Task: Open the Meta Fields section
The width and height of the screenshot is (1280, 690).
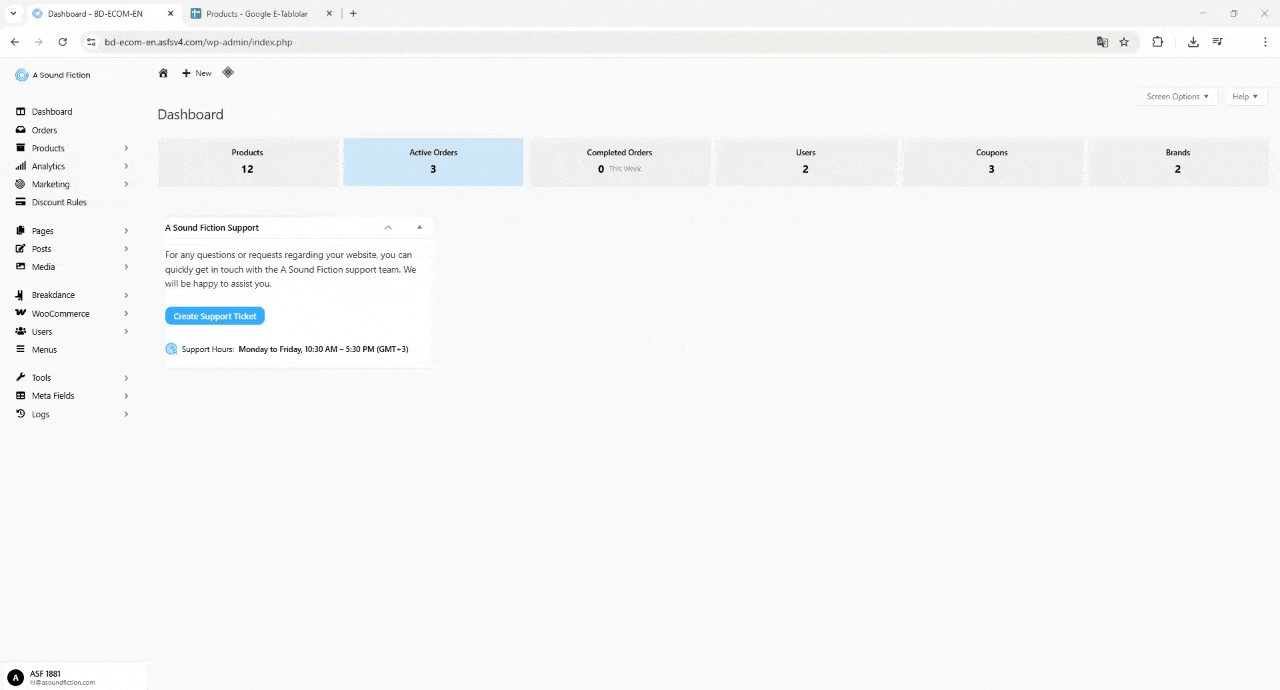Action: tap(53, 395)
